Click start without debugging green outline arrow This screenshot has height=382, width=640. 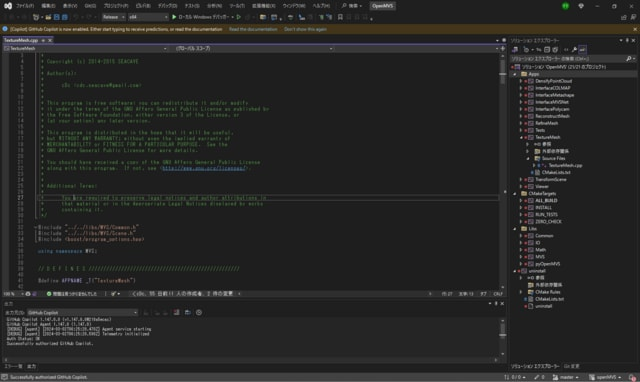click(239, 17)
